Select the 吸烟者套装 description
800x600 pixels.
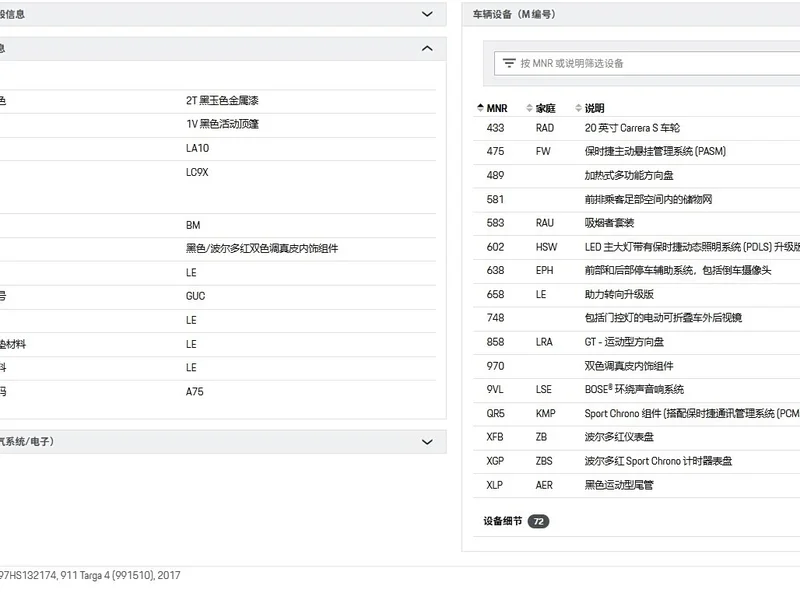click(x=609, y=223)
